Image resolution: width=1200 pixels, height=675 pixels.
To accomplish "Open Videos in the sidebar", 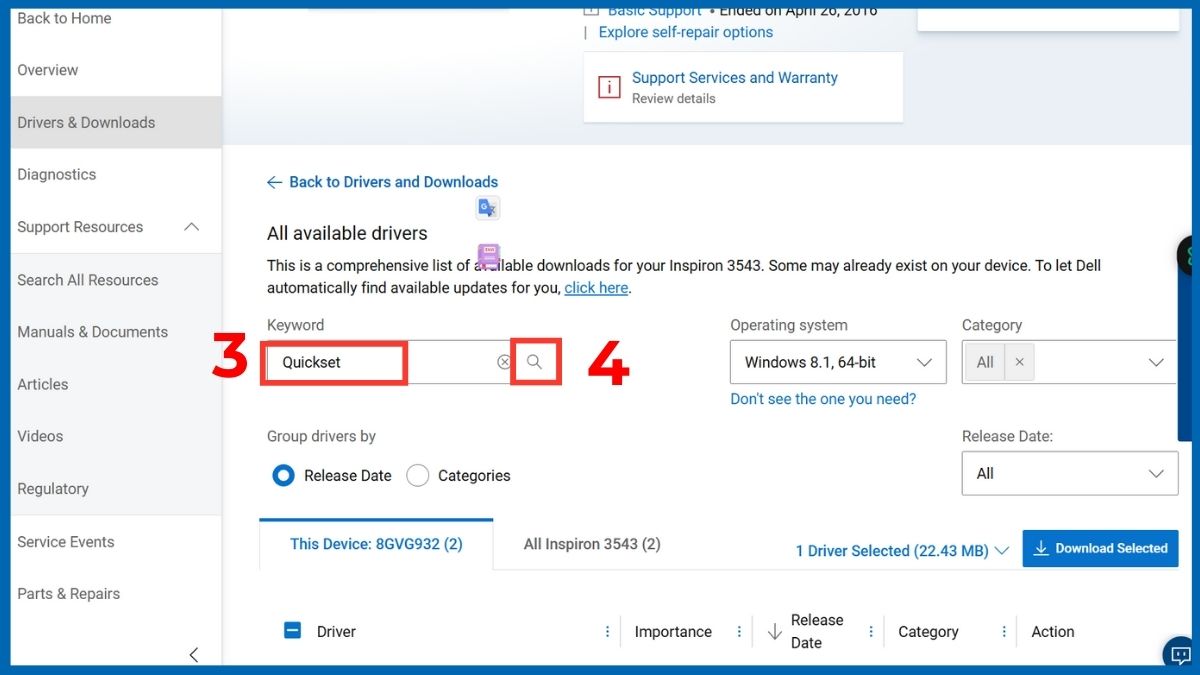I will tap(40, 436).
